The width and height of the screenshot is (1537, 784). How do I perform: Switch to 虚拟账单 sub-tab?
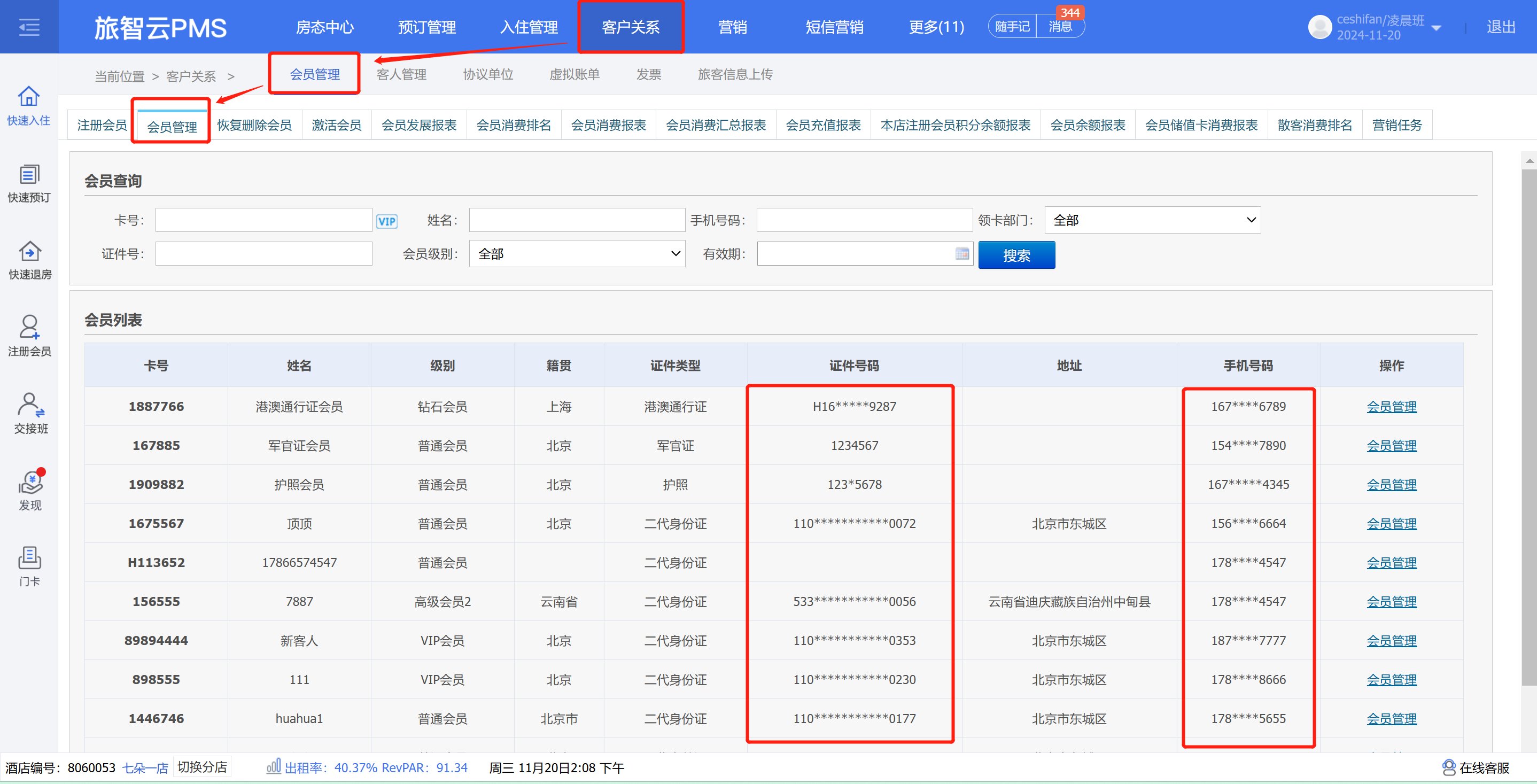click(574, 74)
